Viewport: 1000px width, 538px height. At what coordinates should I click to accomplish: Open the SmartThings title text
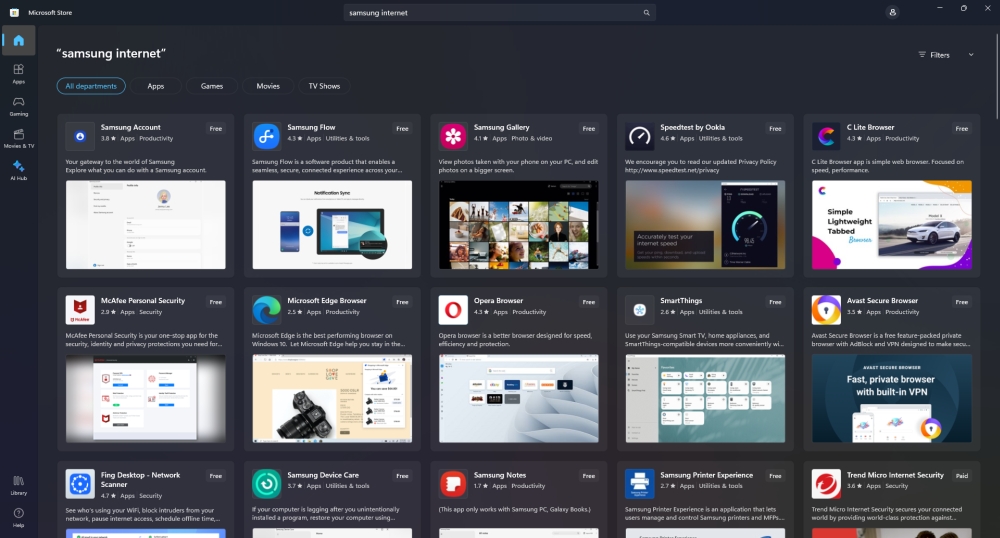tap(681, 301)
